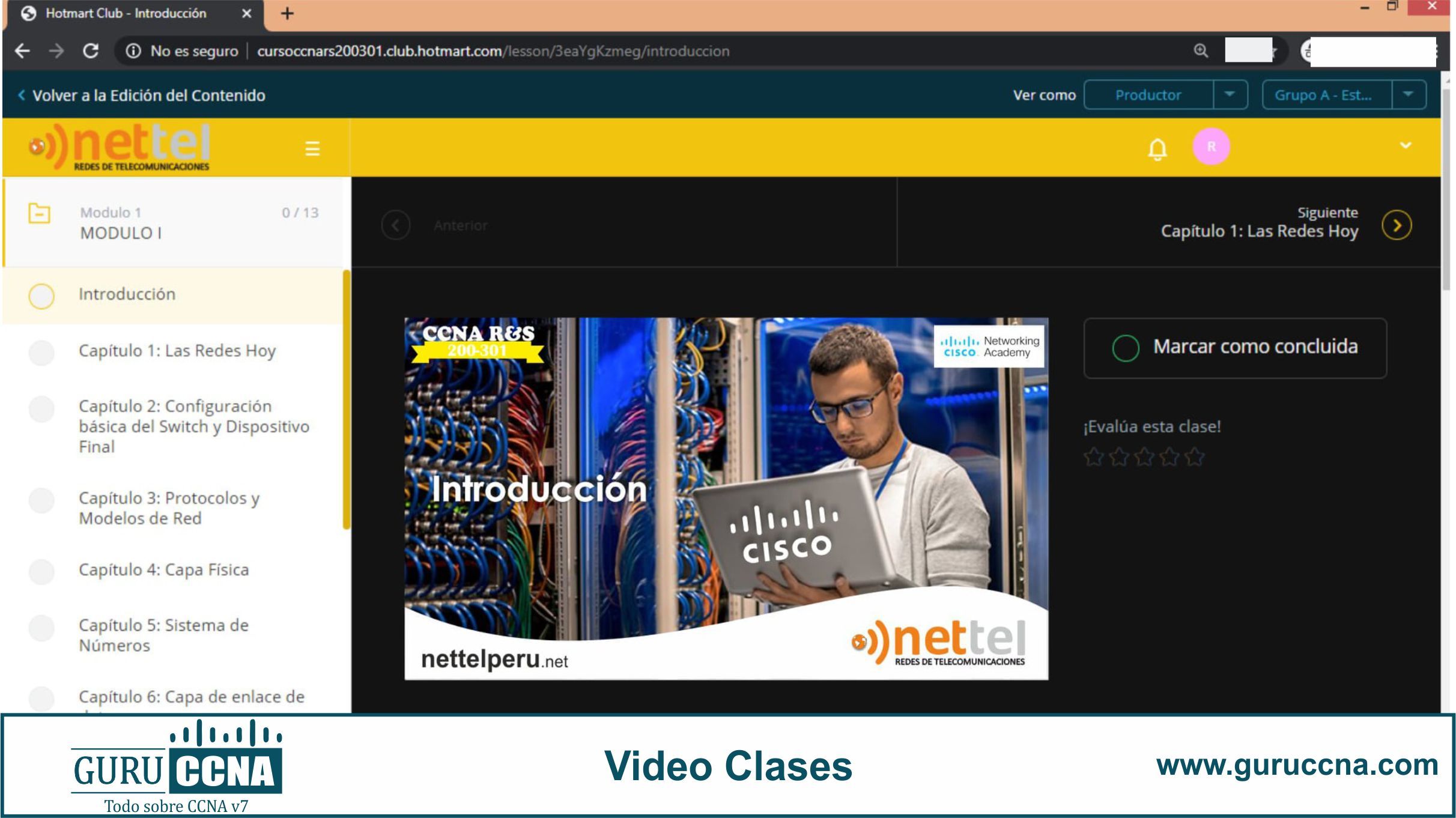
Task: Select the Introducción lesson
Action: 173,295
